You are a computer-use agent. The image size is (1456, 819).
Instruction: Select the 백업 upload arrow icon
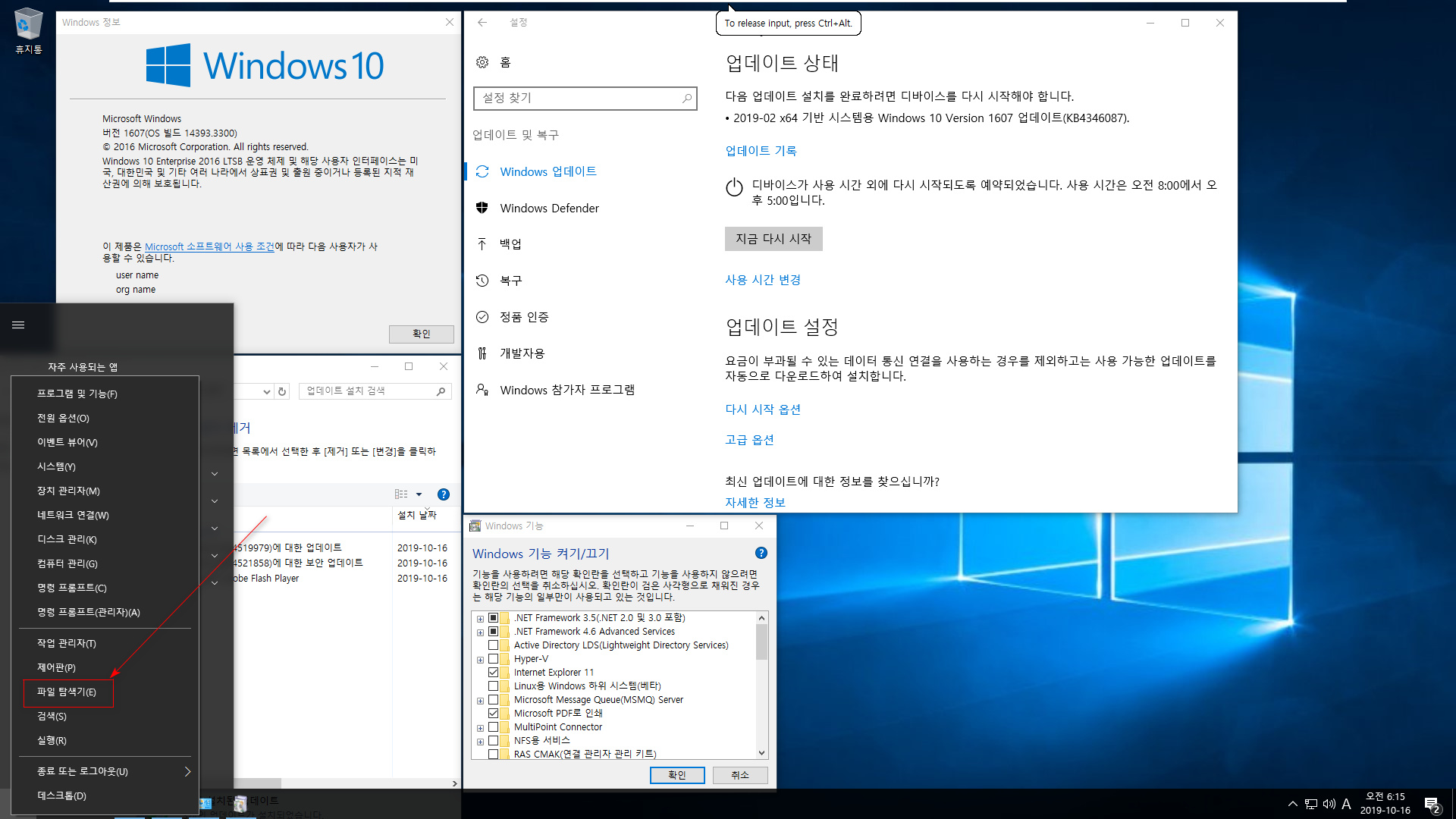(482, 243)
